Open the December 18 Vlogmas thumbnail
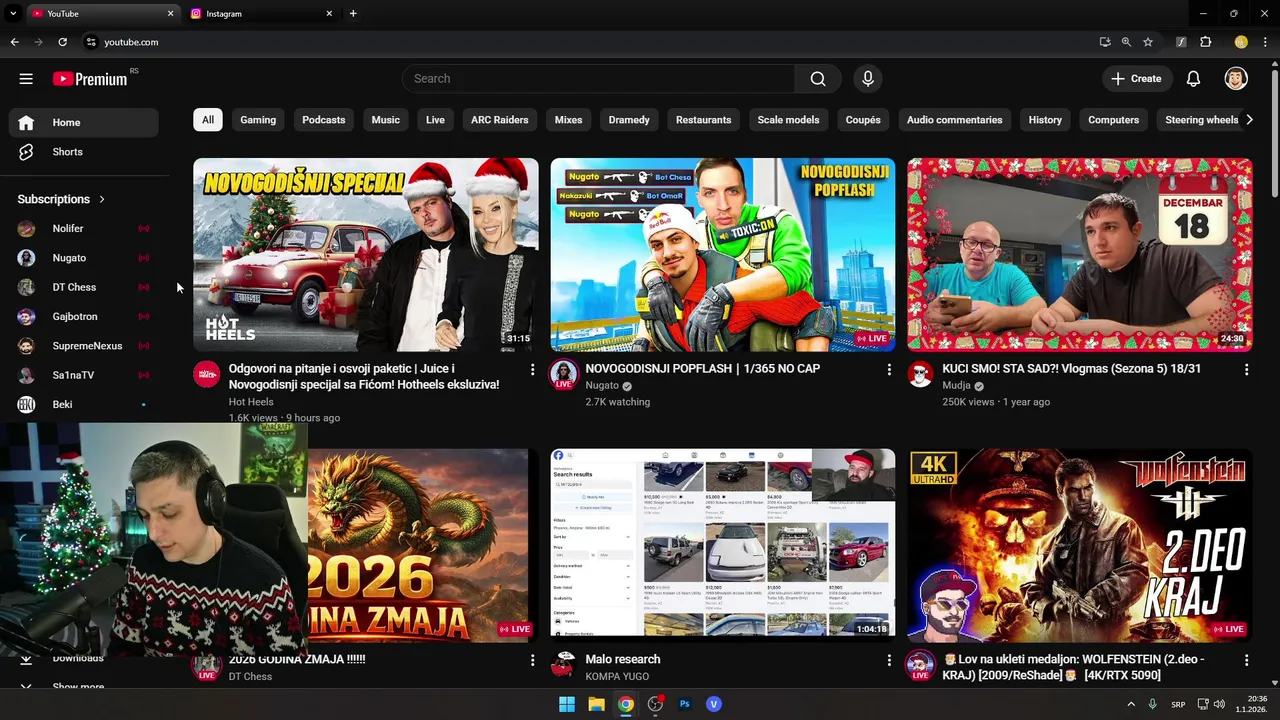 pyautogui.click(x=1080, y=255)
